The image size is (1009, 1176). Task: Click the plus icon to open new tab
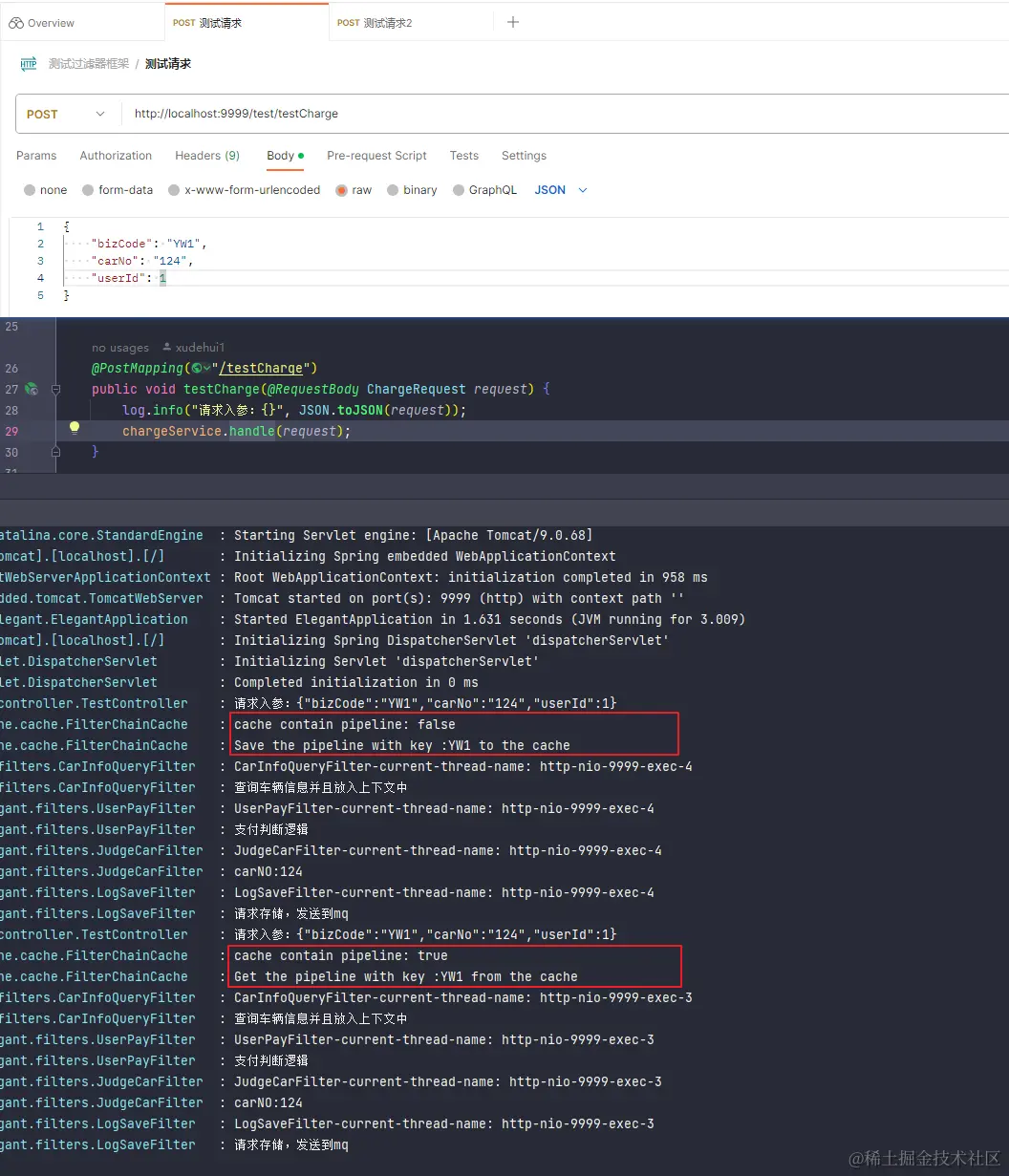point(513,22)
